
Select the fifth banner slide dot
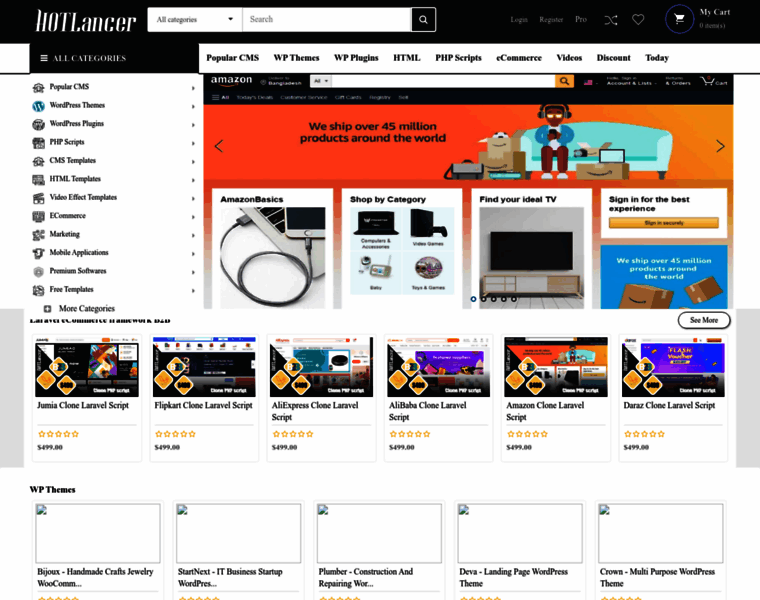pos(514,299)
